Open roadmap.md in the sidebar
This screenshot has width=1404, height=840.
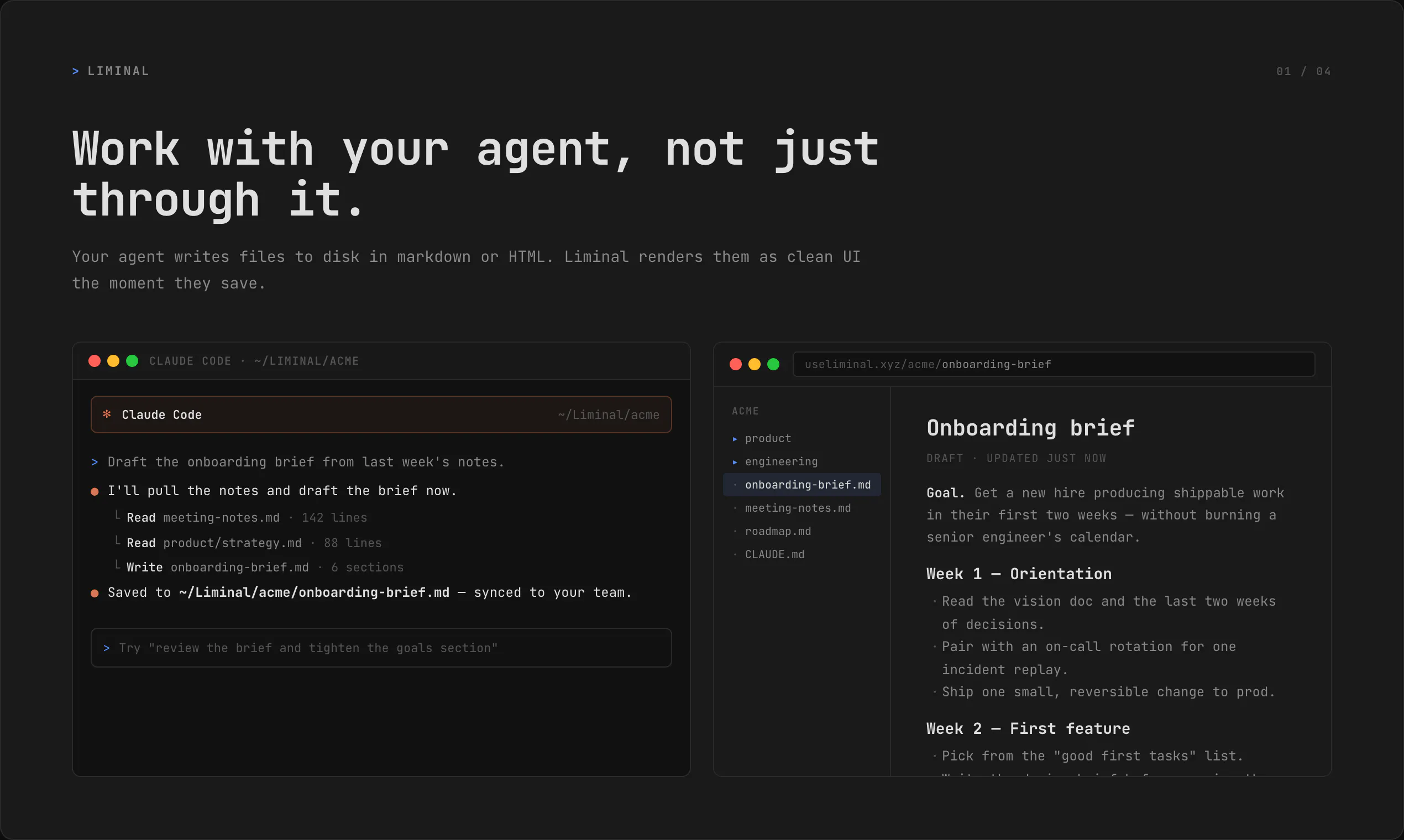tap(801, 531)
